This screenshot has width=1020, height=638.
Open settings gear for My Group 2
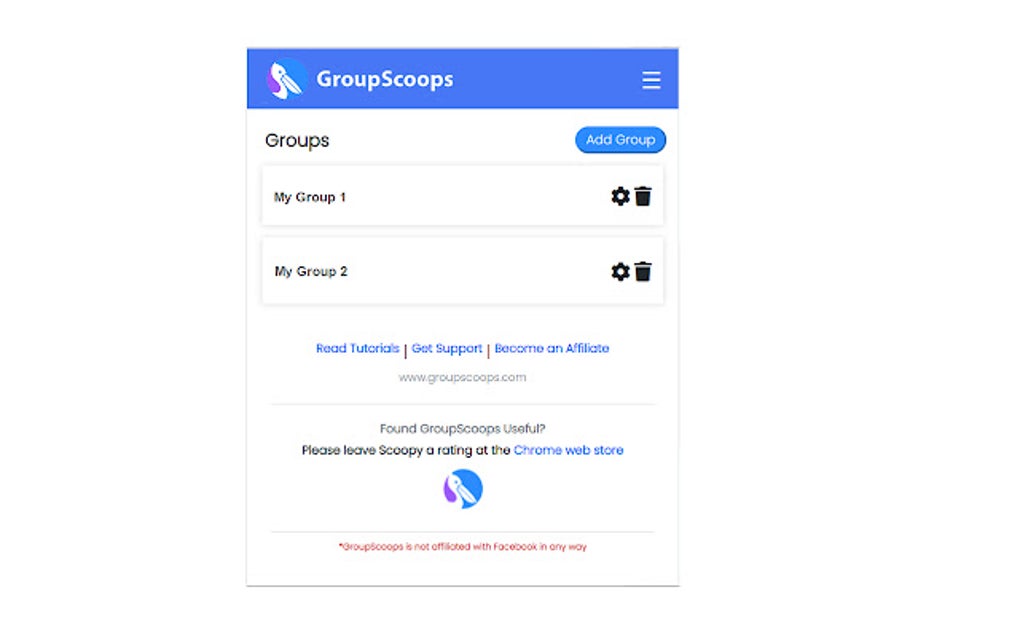(x=621, y=272)
